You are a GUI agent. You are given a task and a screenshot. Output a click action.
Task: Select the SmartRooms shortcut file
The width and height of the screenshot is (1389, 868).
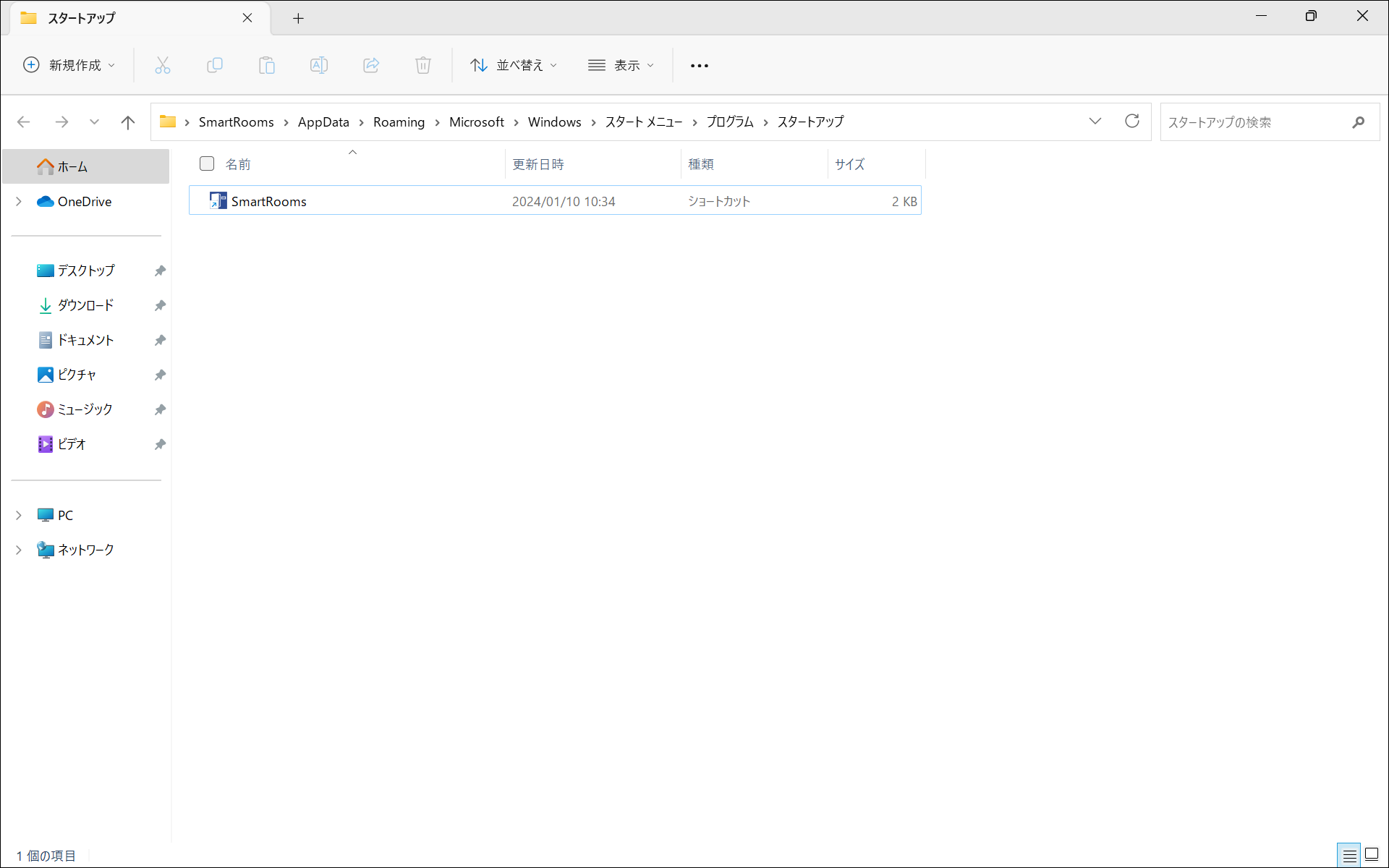coord(269,202)
